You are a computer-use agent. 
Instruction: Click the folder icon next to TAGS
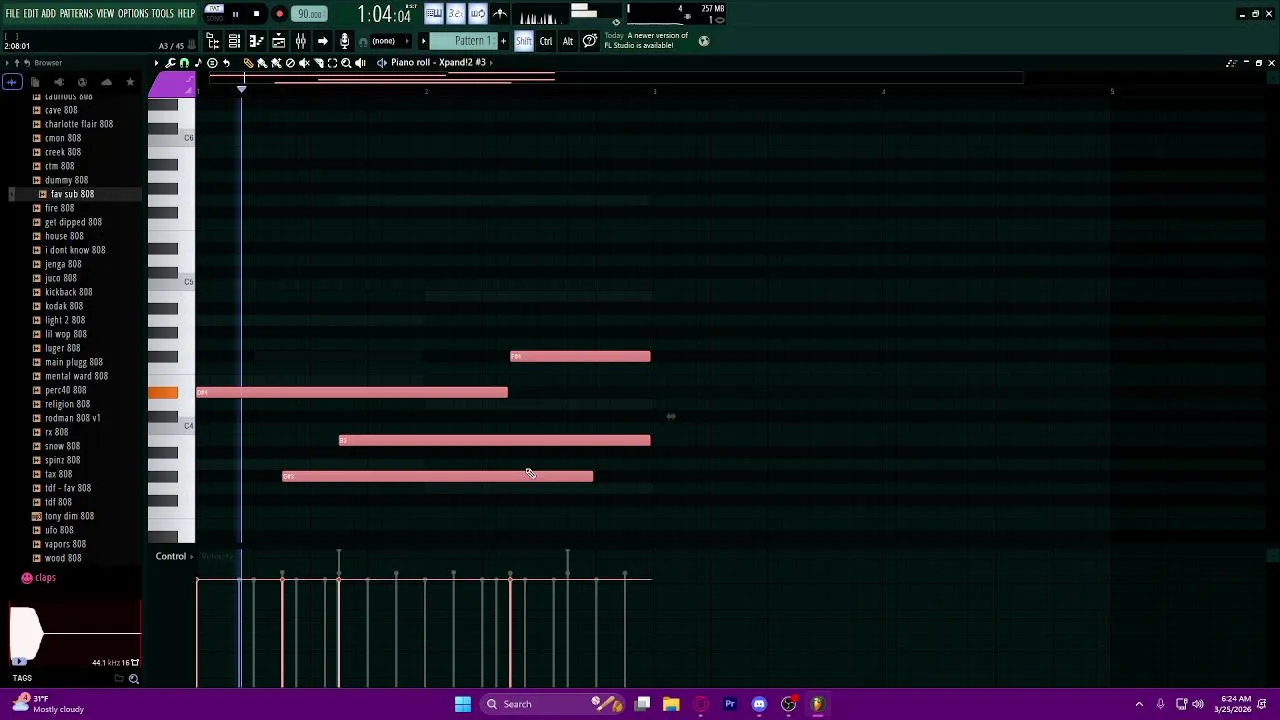[119, 678]
